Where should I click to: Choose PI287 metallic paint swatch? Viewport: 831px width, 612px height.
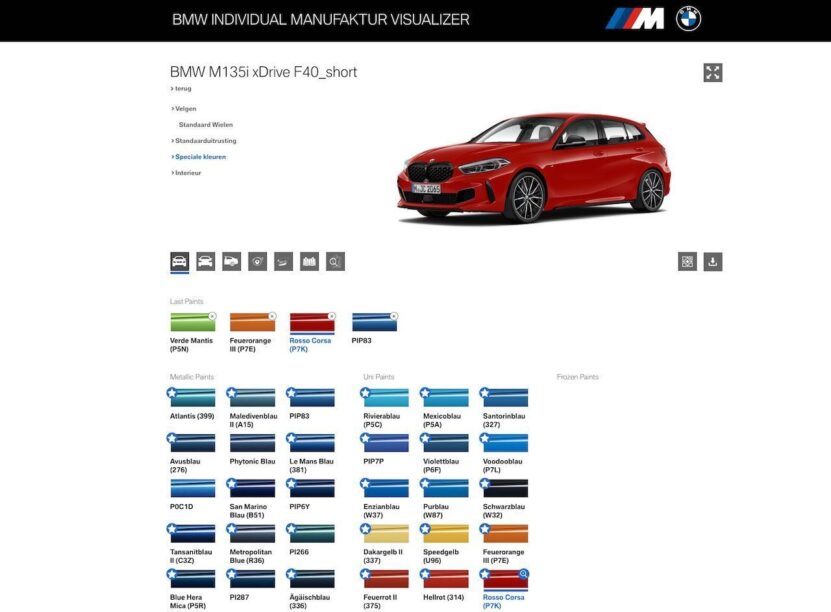click(253, 579)
